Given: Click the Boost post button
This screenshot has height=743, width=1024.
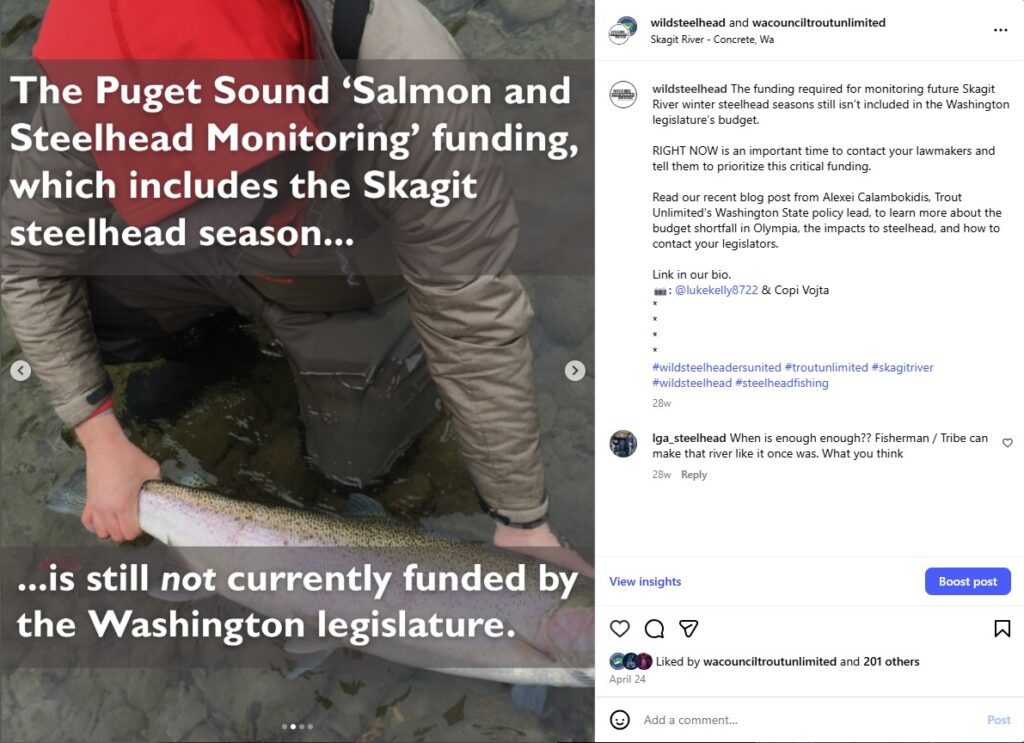Looking at the screenshot, I should (x=967, y=582).
